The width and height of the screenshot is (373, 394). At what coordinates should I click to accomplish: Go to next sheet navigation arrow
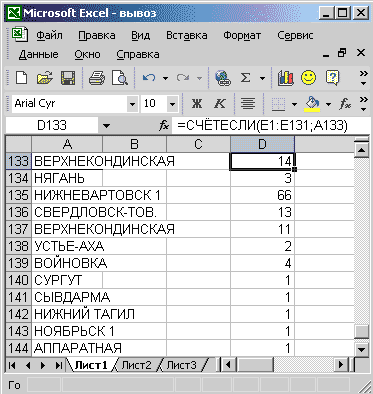[x=43, y=366]
